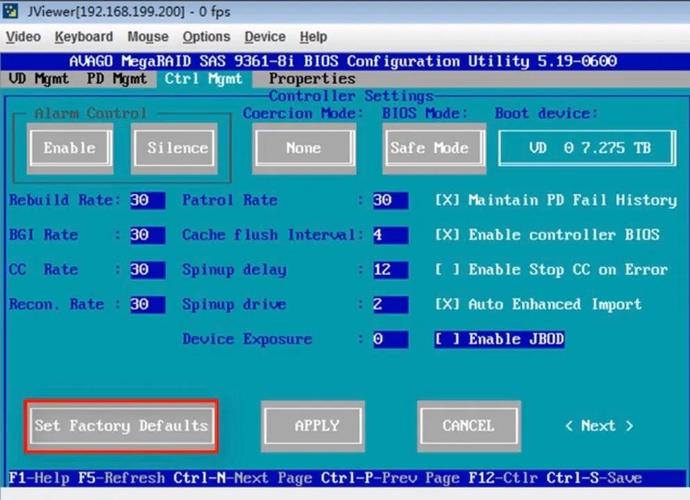Click the Ctrl-S-Save hint in footer
The image size is (690, 500).
pyautogui.click(x=594, y=478)
